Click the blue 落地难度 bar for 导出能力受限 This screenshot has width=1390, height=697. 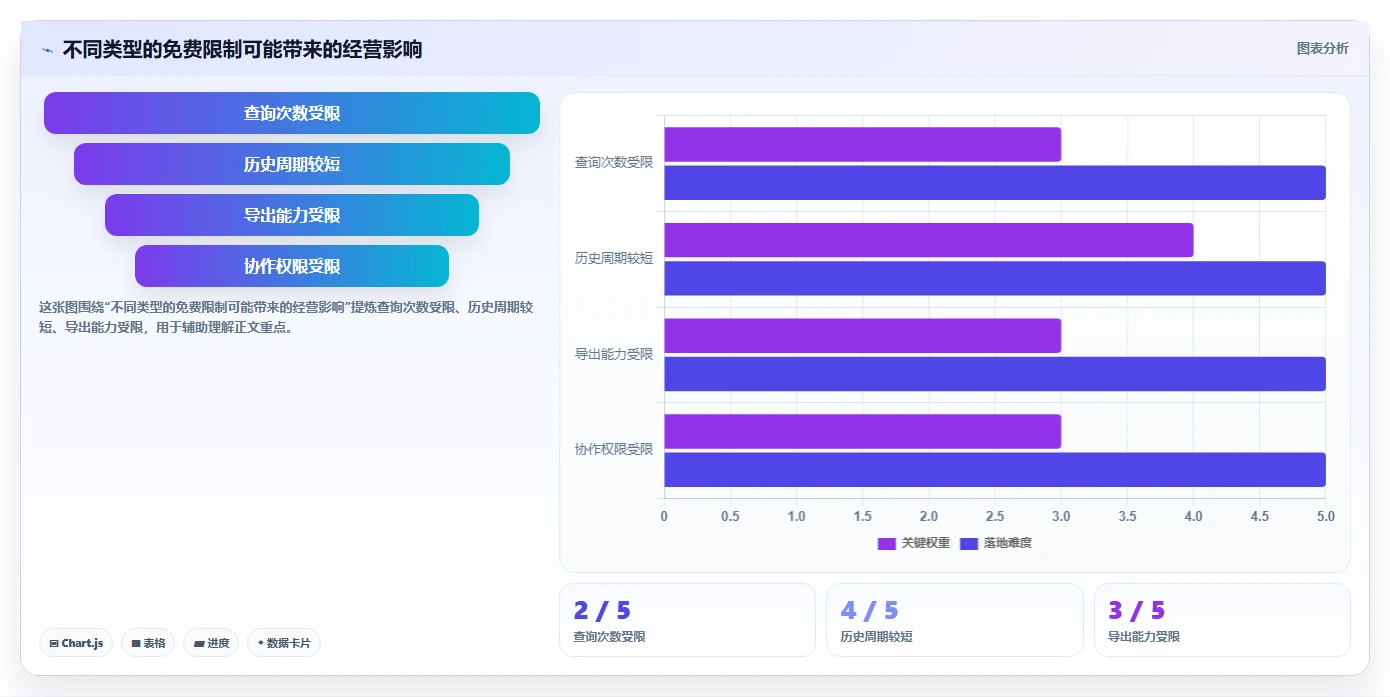995,374
